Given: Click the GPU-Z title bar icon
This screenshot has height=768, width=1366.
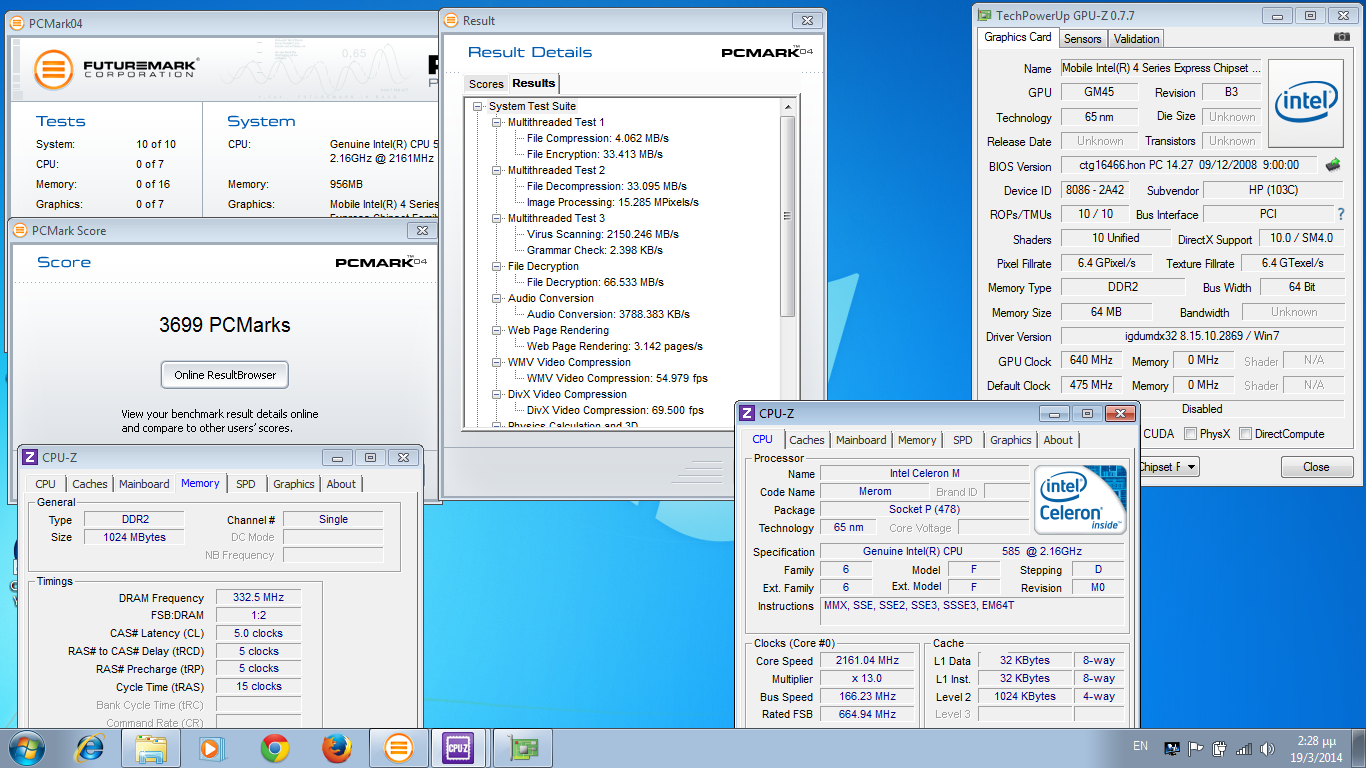Looking at the screenshot, I should point(985,15).
